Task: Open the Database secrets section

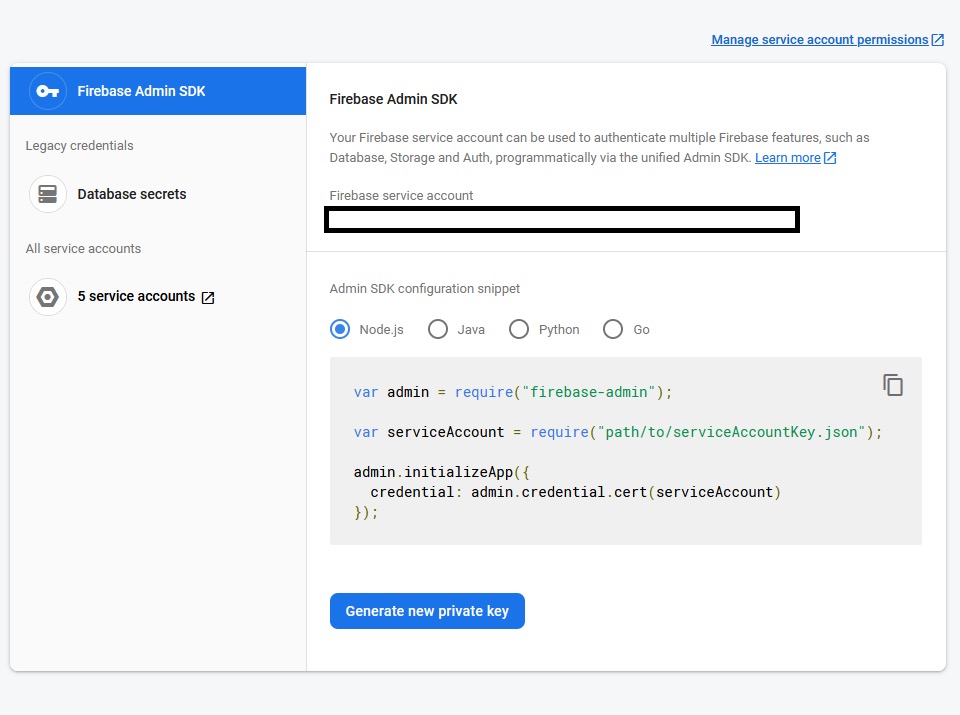Action: (x=132, y=194)
